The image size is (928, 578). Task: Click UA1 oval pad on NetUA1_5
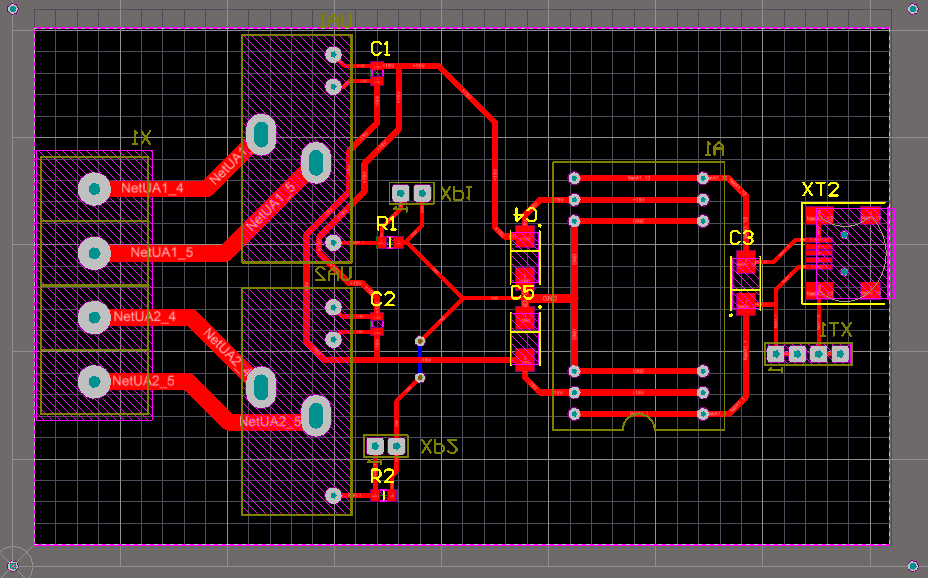click(x=316, y=162)
